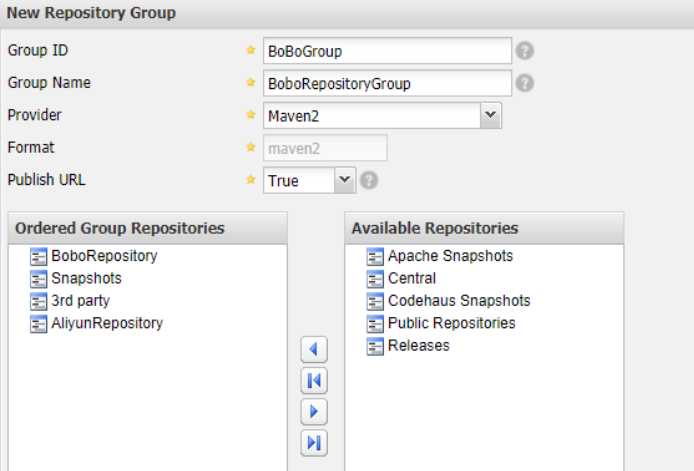This screenshot has height=471, width=694.
Task: Select AliyunRepository in the ordered list
Action: point(106,323)
